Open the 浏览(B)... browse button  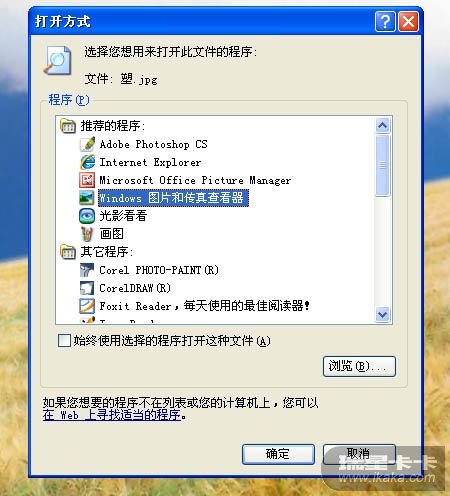[359, 366]
